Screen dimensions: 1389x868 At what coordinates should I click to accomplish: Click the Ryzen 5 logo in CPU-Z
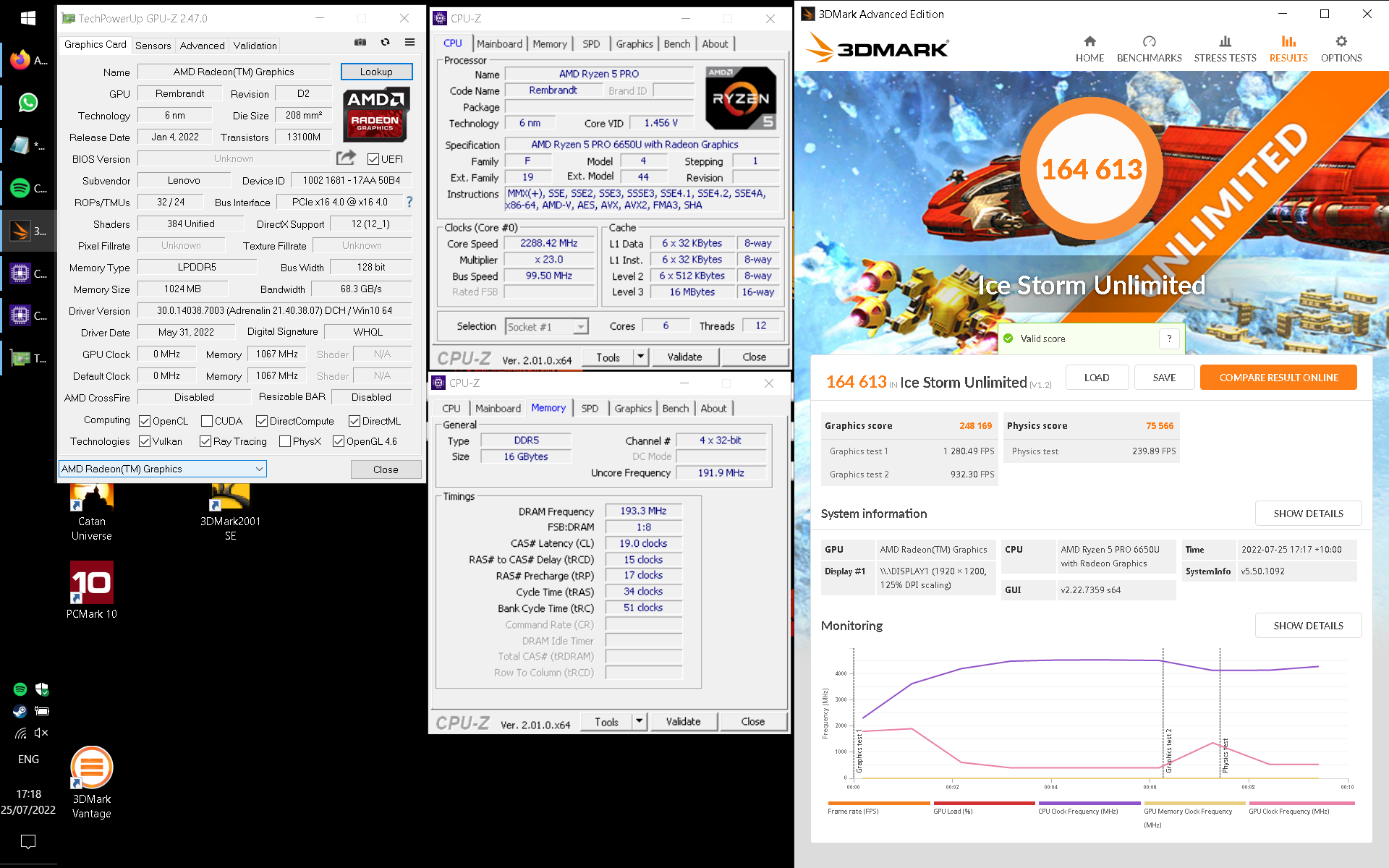[741, 98]
